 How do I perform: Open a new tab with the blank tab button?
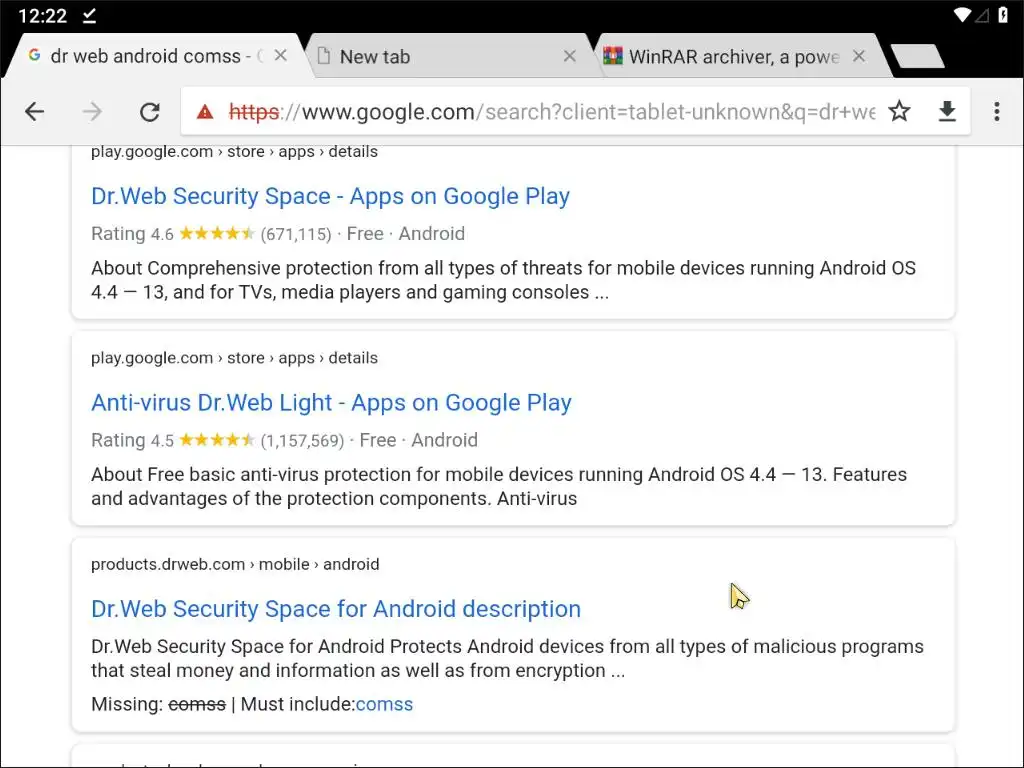coord(917,57)
